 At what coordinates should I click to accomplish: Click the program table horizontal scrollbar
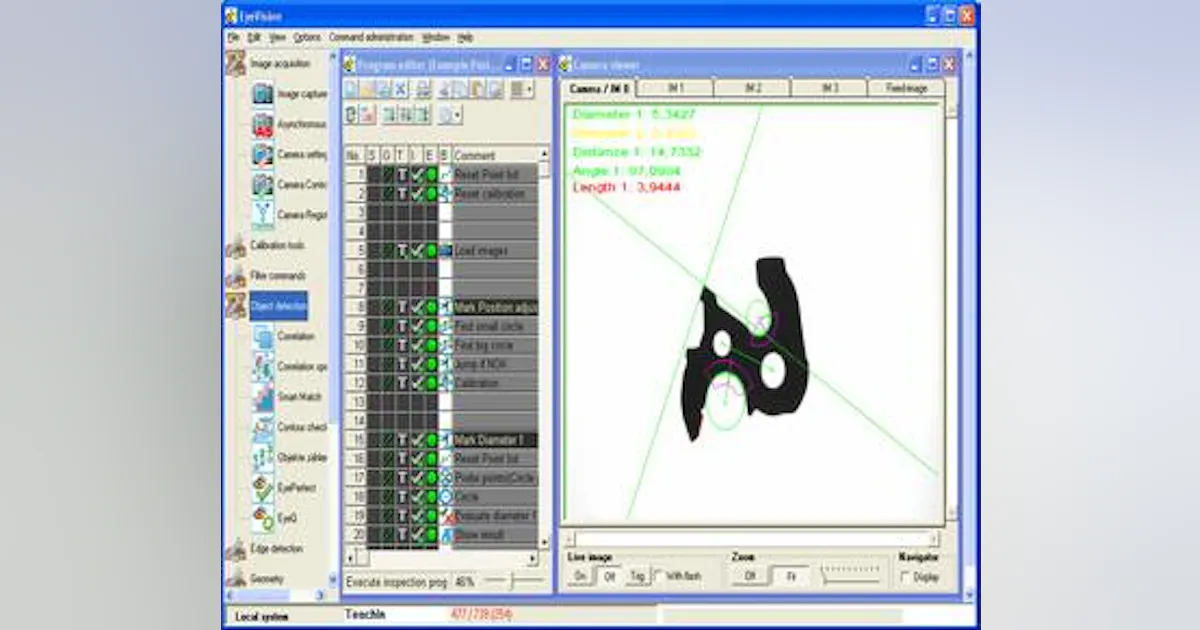[x=441, y=558]
